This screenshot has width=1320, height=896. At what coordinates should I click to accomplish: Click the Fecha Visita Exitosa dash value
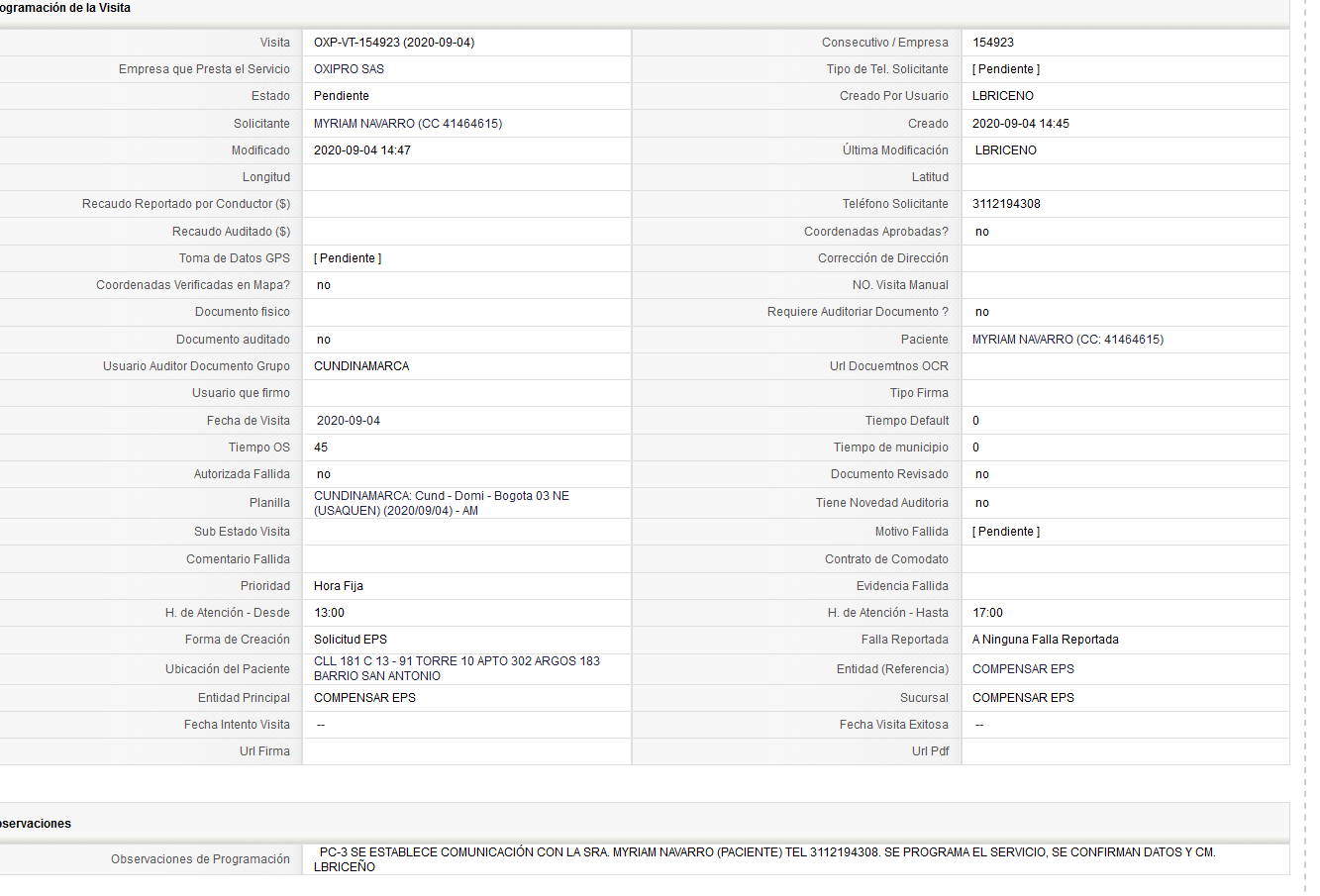[979, 725]
